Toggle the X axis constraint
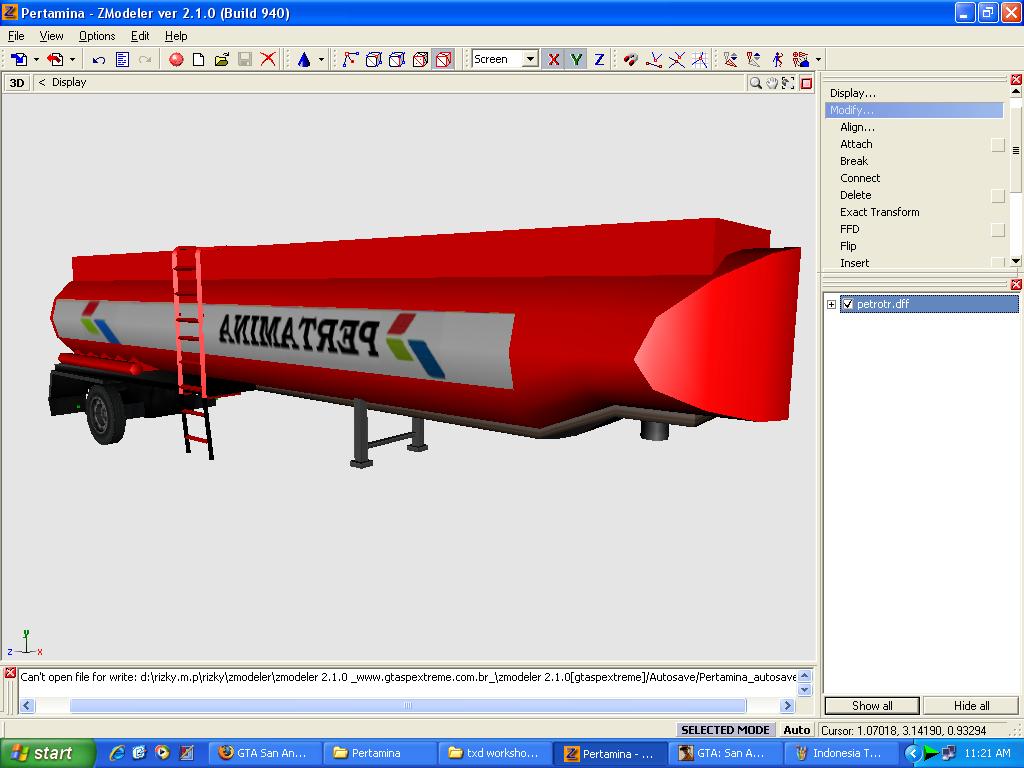The height and width of the screenshot is (768, 1024). coord(554,60)
